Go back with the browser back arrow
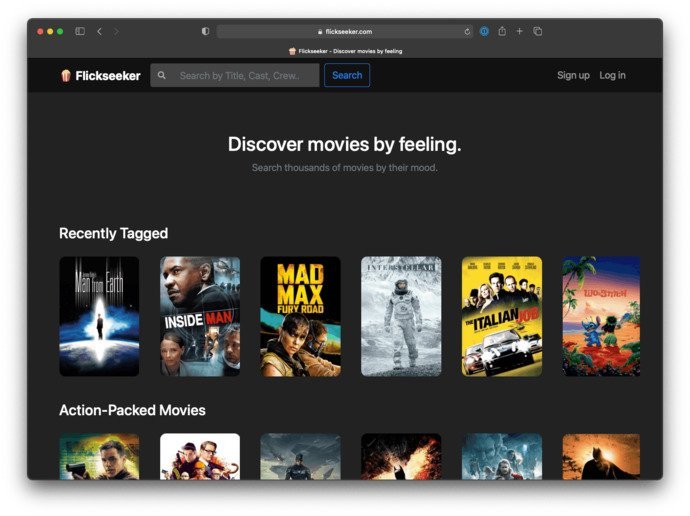 [x=99, y=31]
